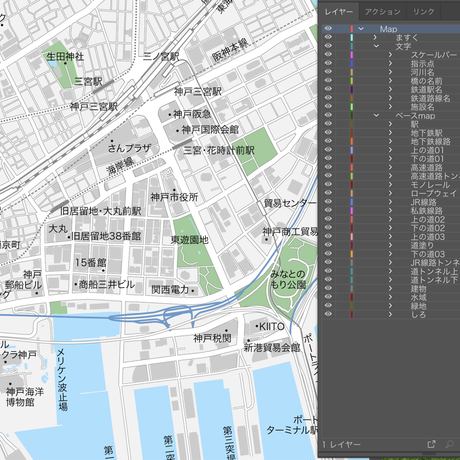Click the color swatch of 下の道03 layer
This screenshot has height=460, width=460.
[352, 254]
